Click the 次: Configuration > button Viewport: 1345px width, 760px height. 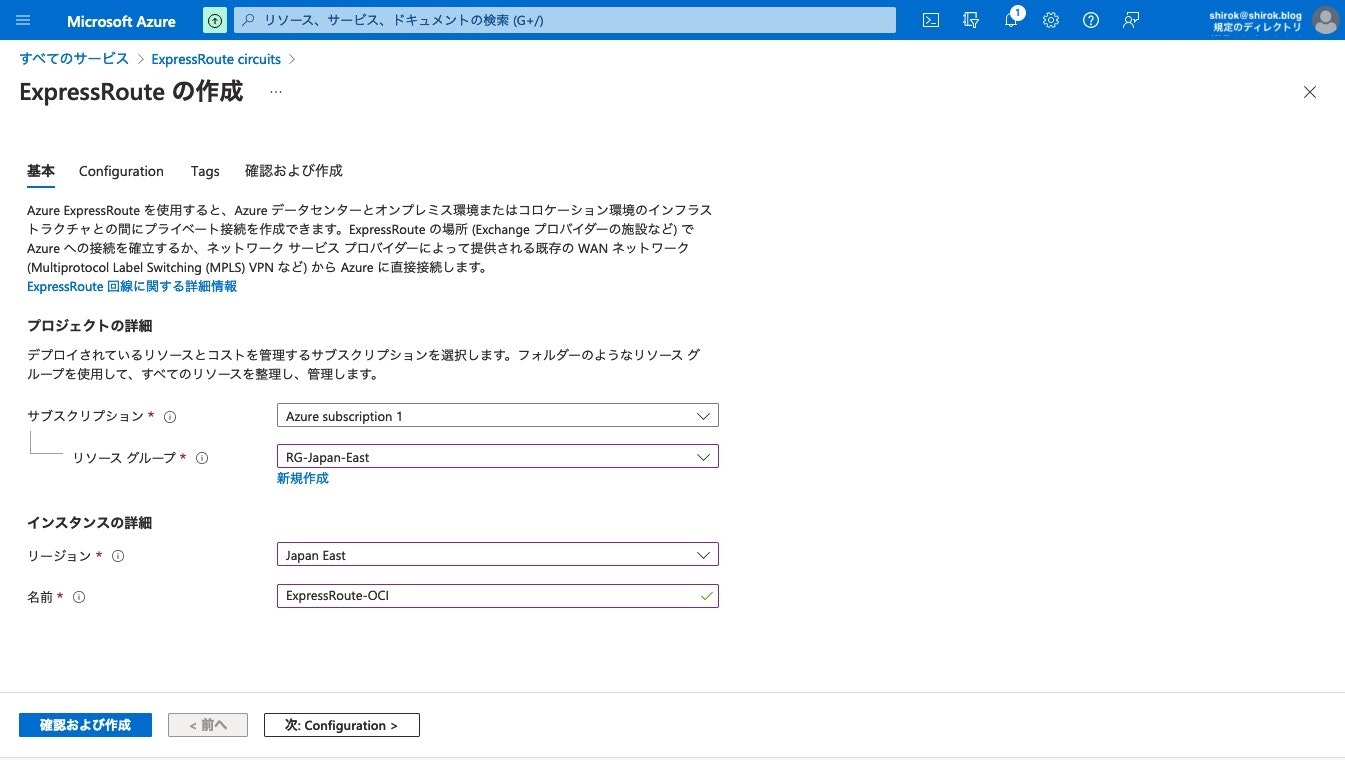[342, 725]
